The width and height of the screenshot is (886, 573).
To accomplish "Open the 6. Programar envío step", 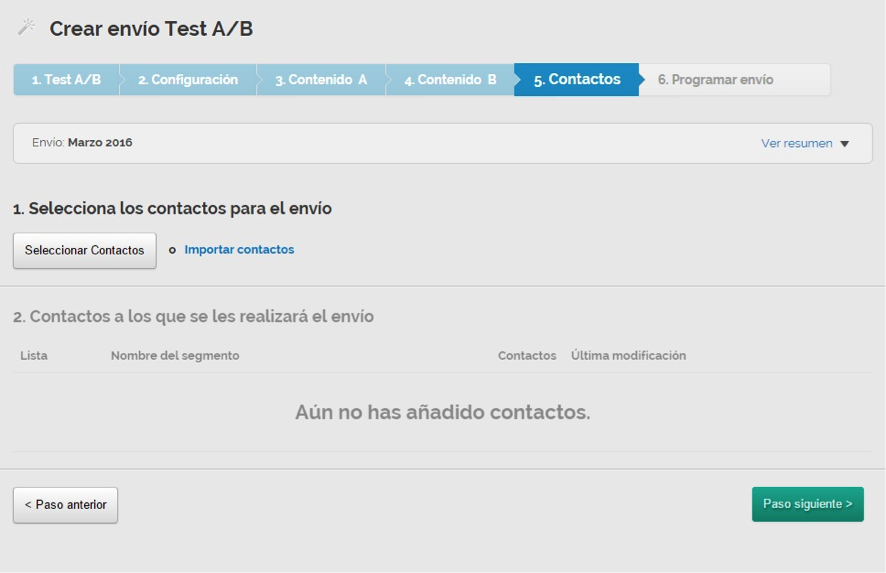I will (x=715, y=80).
